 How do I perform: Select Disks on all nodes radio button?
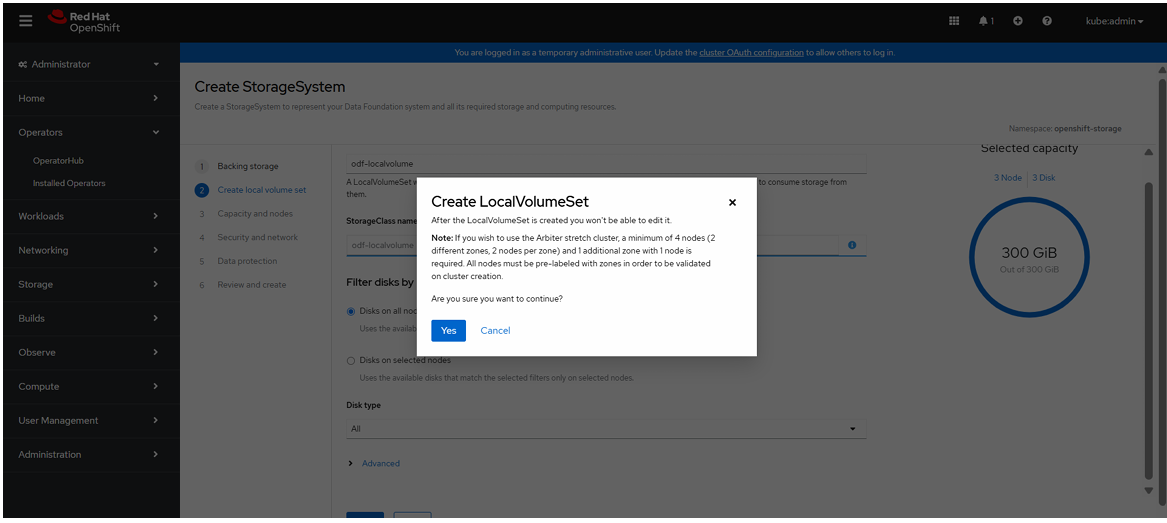351,311
